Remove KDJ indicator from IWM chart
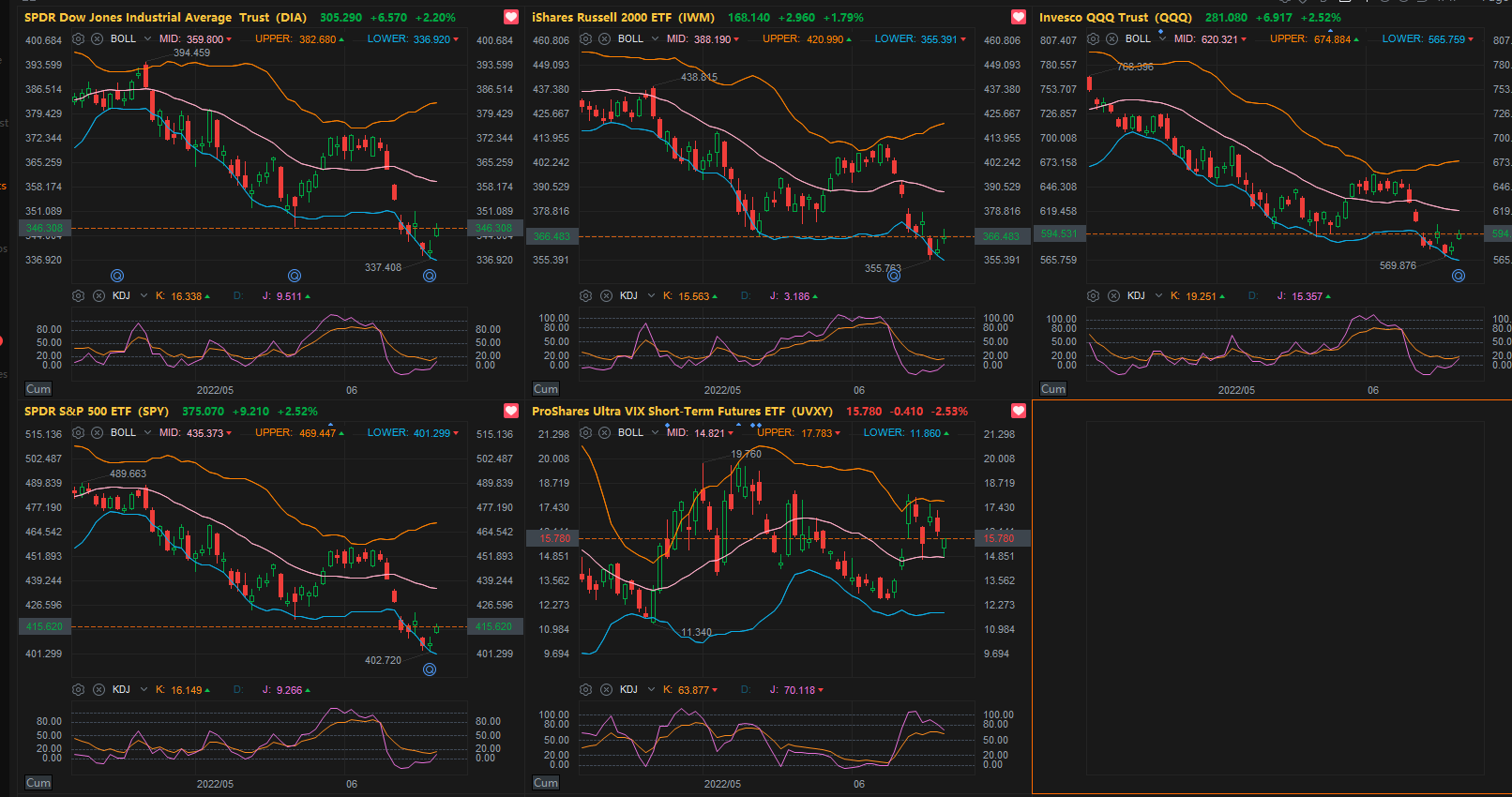This screenshot has width=1512, height=797. [607, 296]
